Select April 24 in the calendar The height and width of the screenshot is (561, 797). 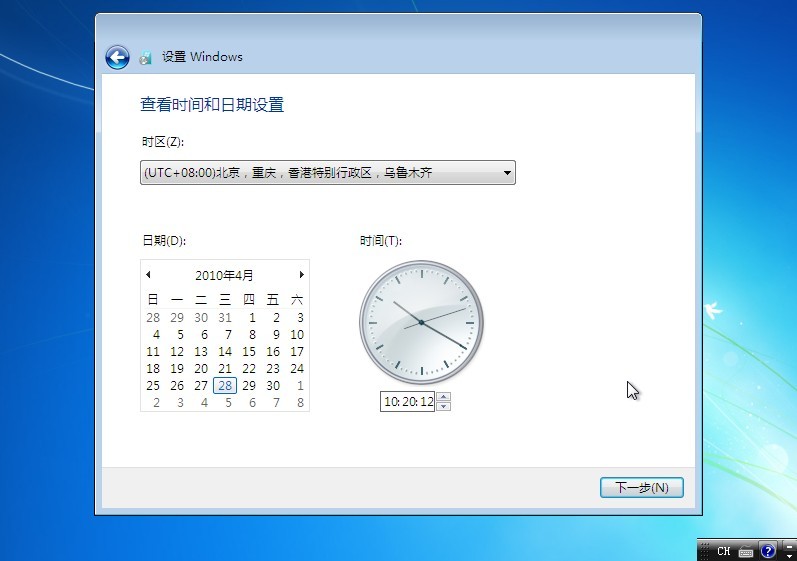tap(297, 369)
